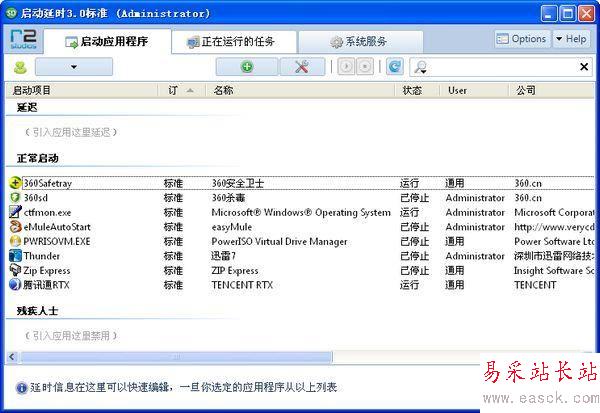
Task: Click 360安全卫士 name cell
Action: click(238, 183)
